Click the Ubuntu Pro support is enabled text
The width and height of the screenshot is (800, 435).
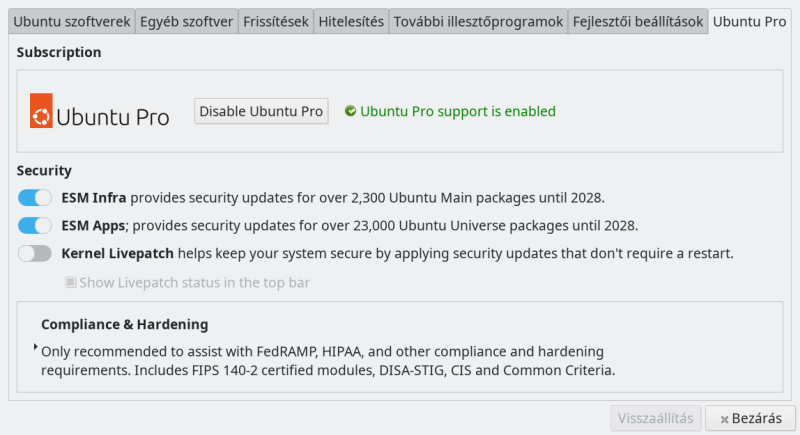(457, 111)
